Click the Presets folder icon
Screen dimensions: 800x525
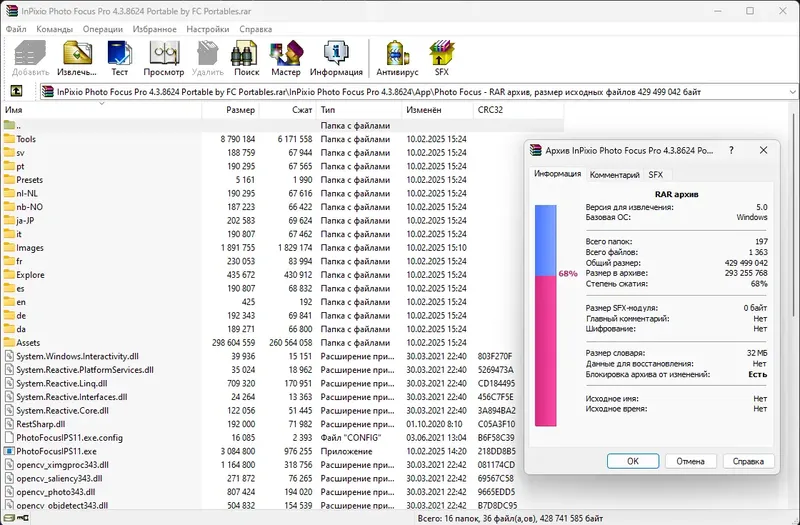[9, 180]
